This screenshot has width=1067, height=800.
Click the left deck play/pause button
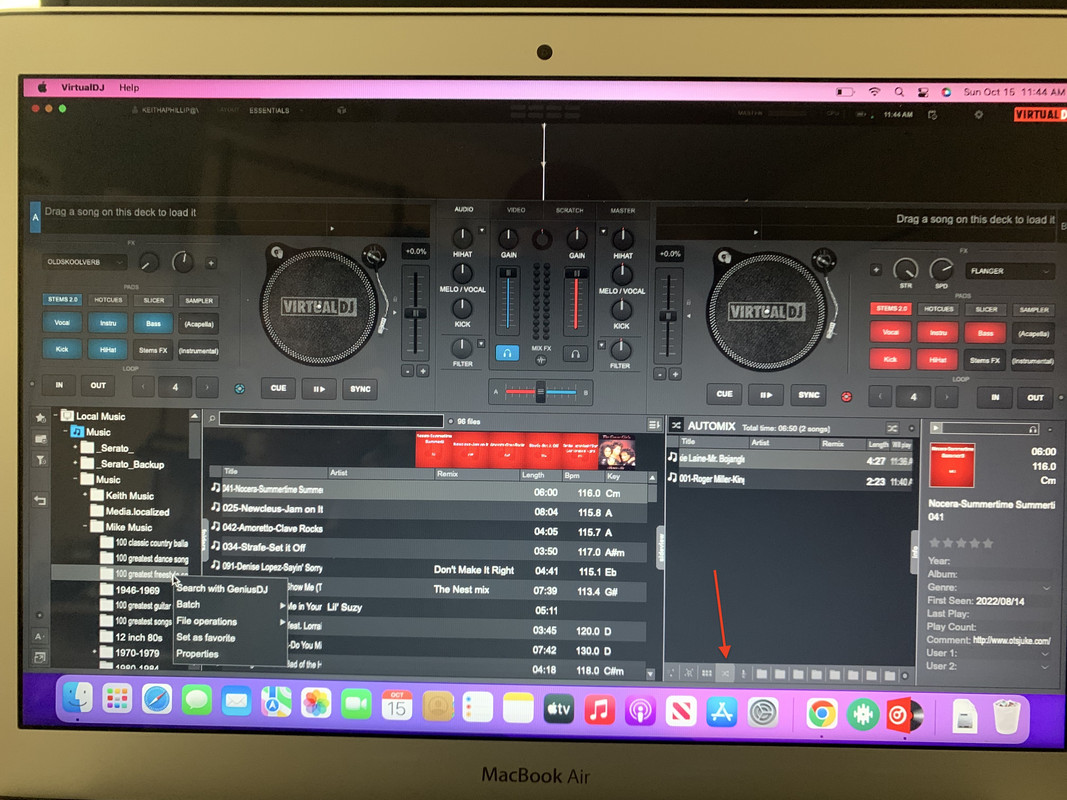[318, 389]
